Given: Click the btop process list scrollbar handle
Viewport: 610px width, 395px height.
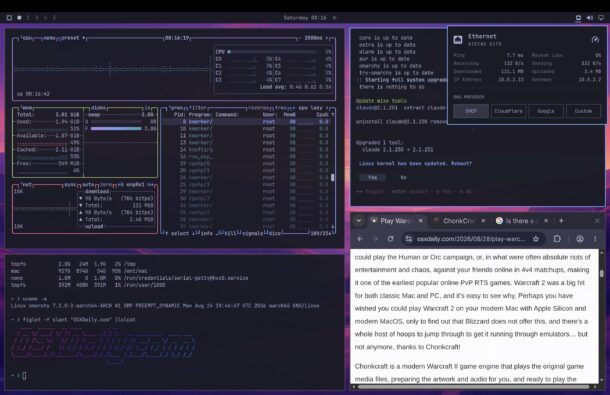Looking at the screenshot, I should point(332,177).
